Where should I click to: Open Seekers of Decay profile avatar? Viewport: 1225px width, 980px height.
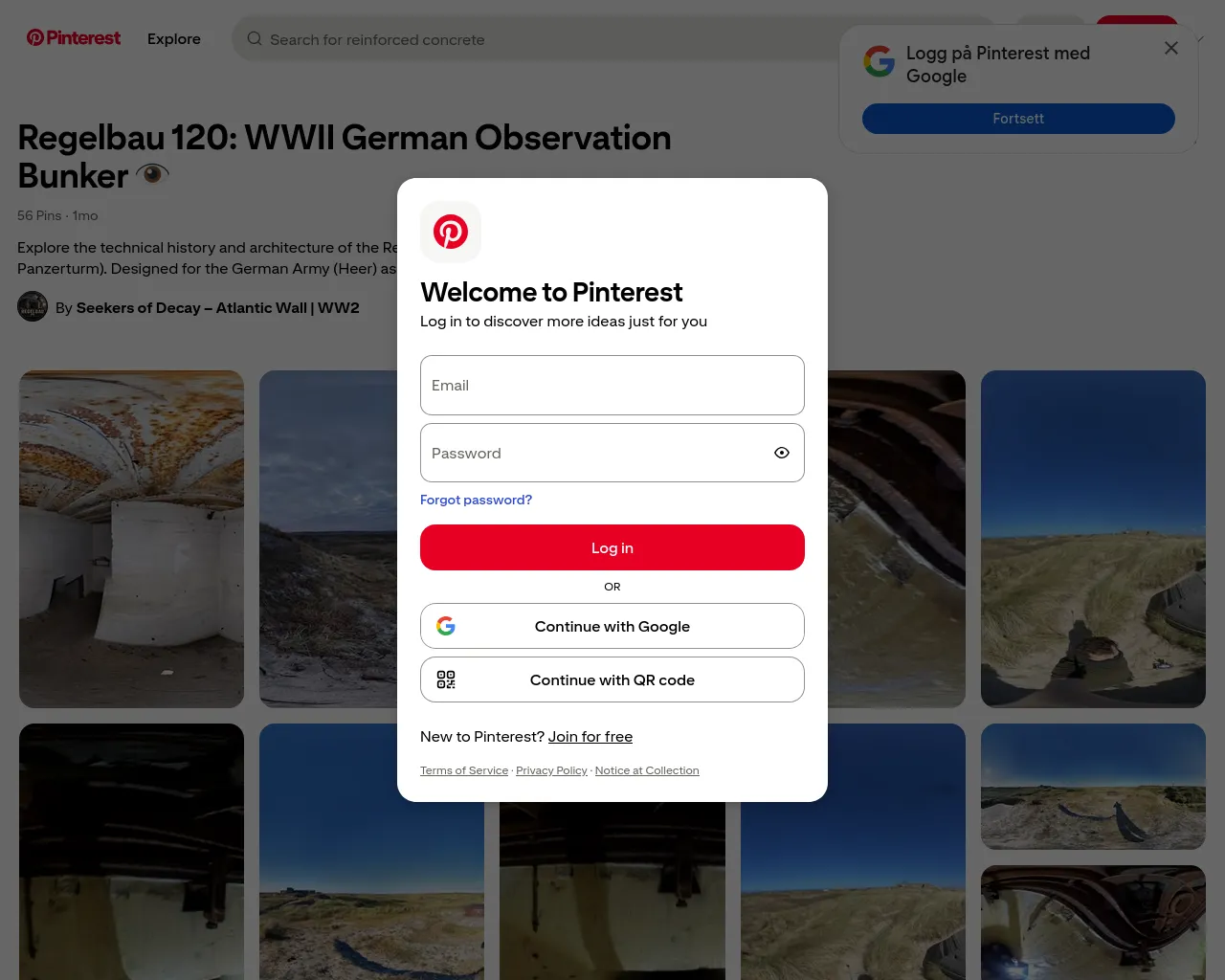[x=33, y=306]
